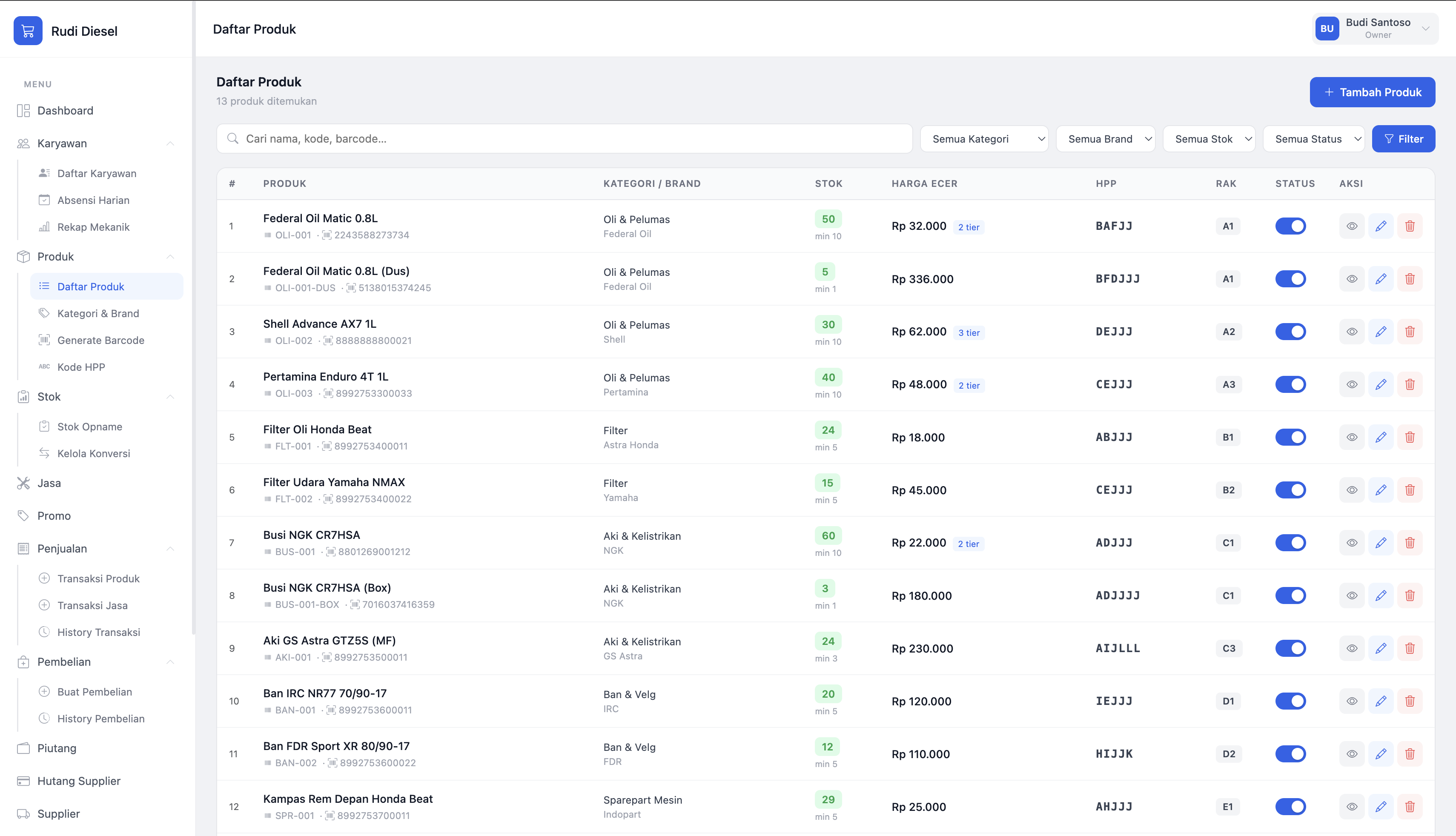1456x836 pixels.
Task: Collapse the Stok menu section
Action: pyautogui.click(x=170, y=397)
